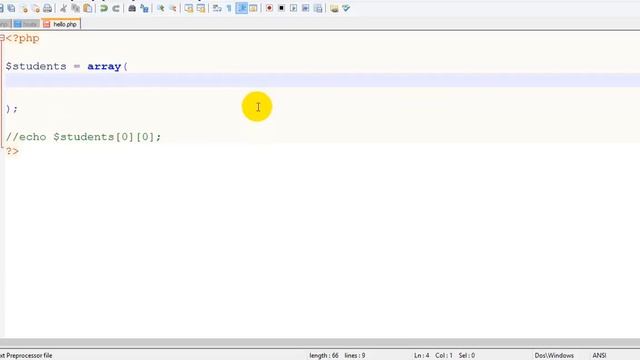This screenshot has width=640, height=360.
Task: Start macro recording with red dot
Action: point(269,8)
